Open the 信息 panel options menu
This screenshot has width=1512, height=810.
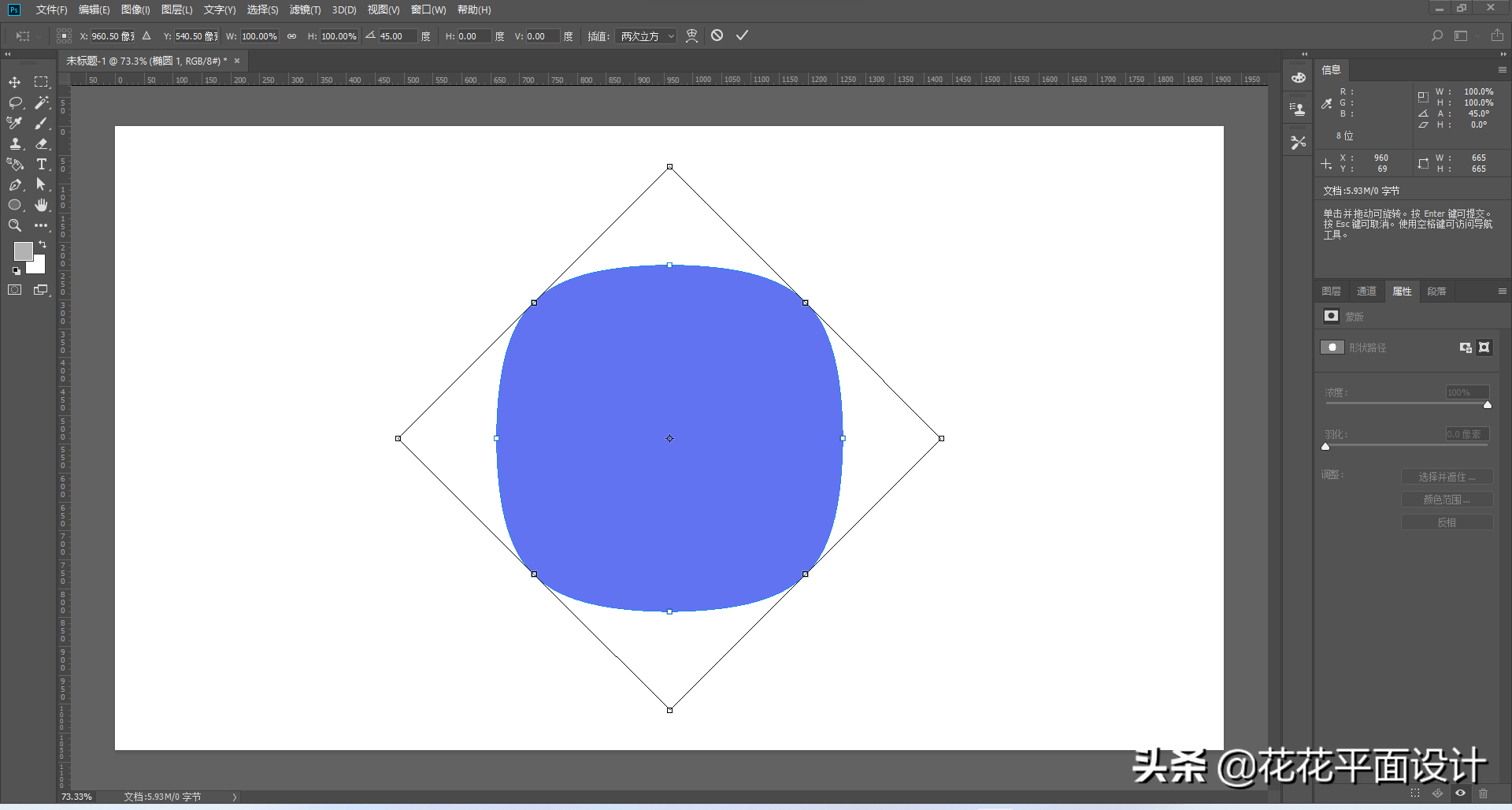[x=1502, y=70]
